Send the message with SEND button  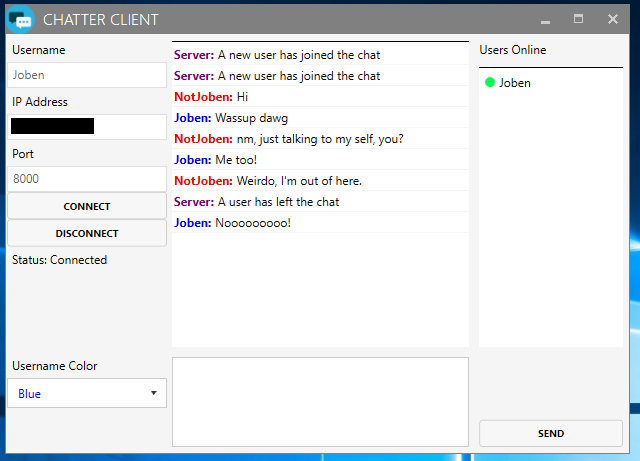tap(551, 433)
